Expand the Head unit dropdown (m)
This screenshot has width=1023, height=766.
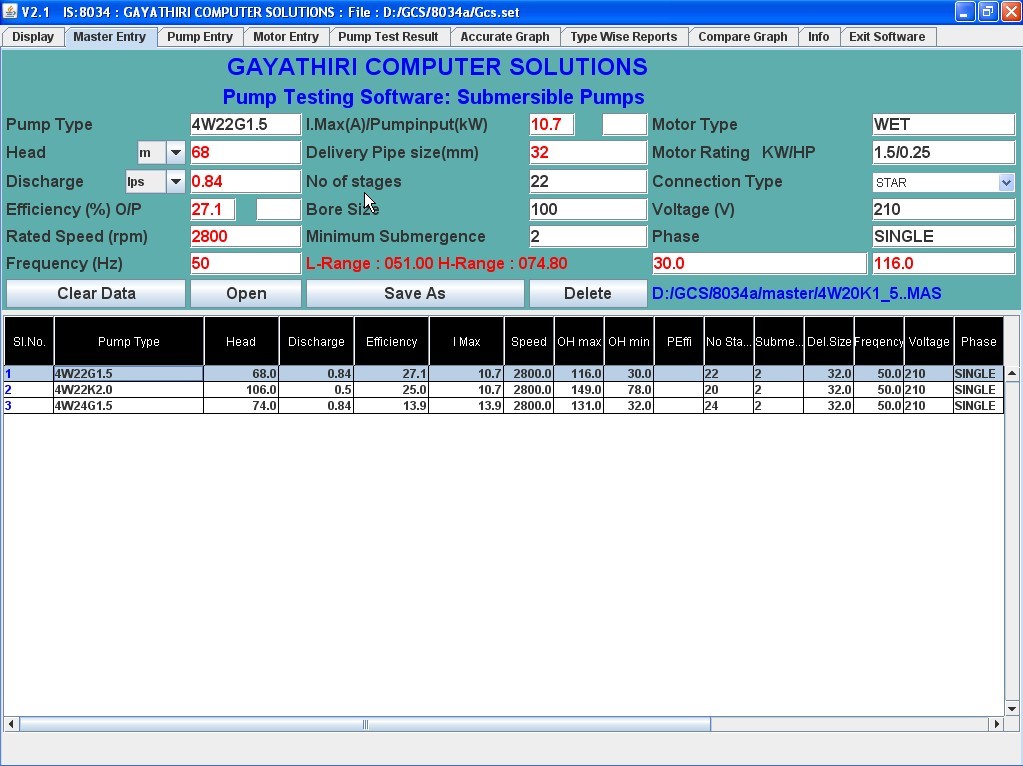[176, 153]
